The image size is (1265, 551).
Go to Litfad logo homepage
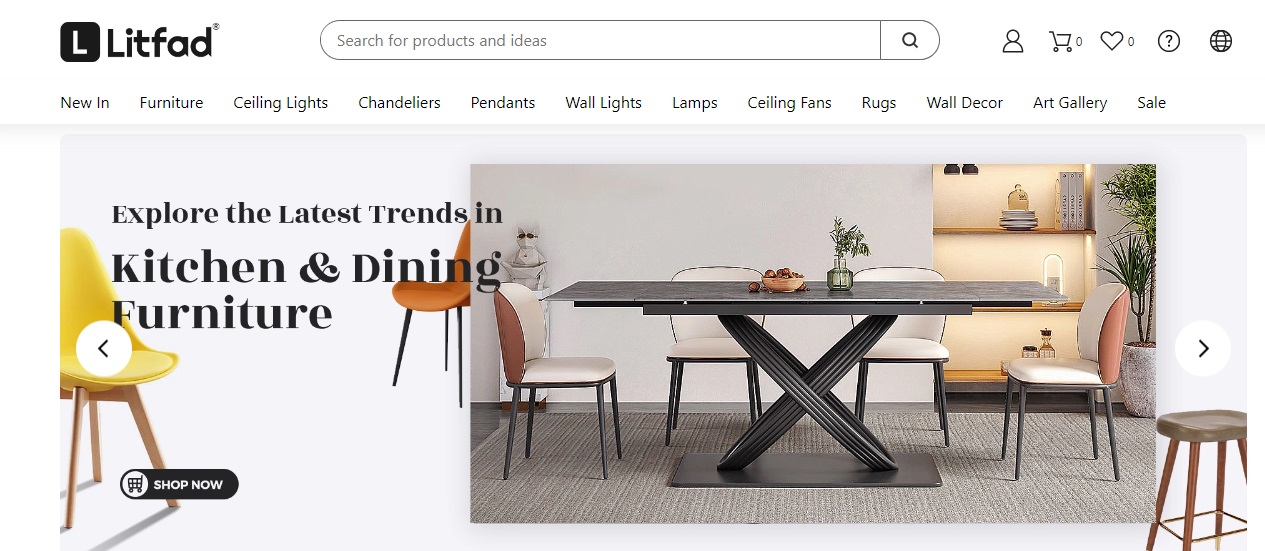(x=139, y=41)
